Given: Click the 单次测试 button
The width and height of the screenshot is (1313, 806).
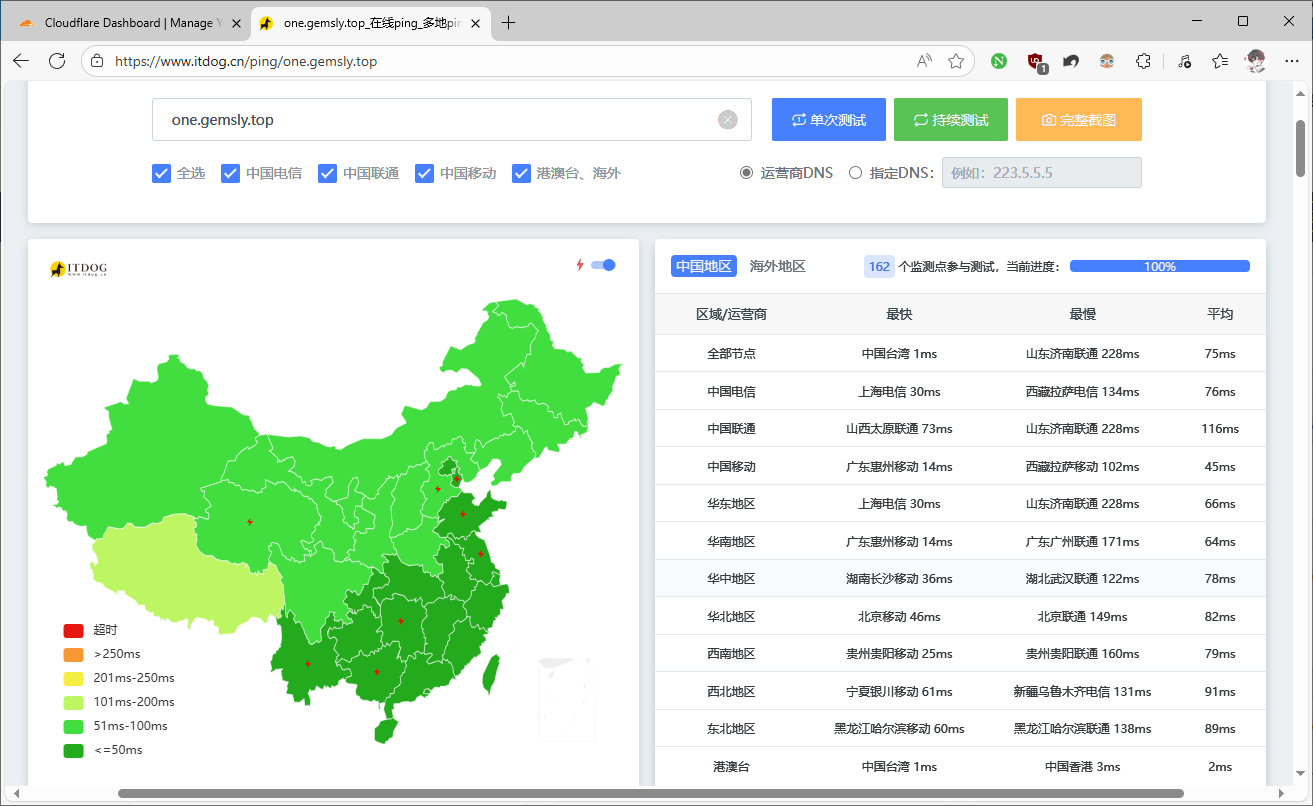Looking at the screenshot, I should coord(828,119).
